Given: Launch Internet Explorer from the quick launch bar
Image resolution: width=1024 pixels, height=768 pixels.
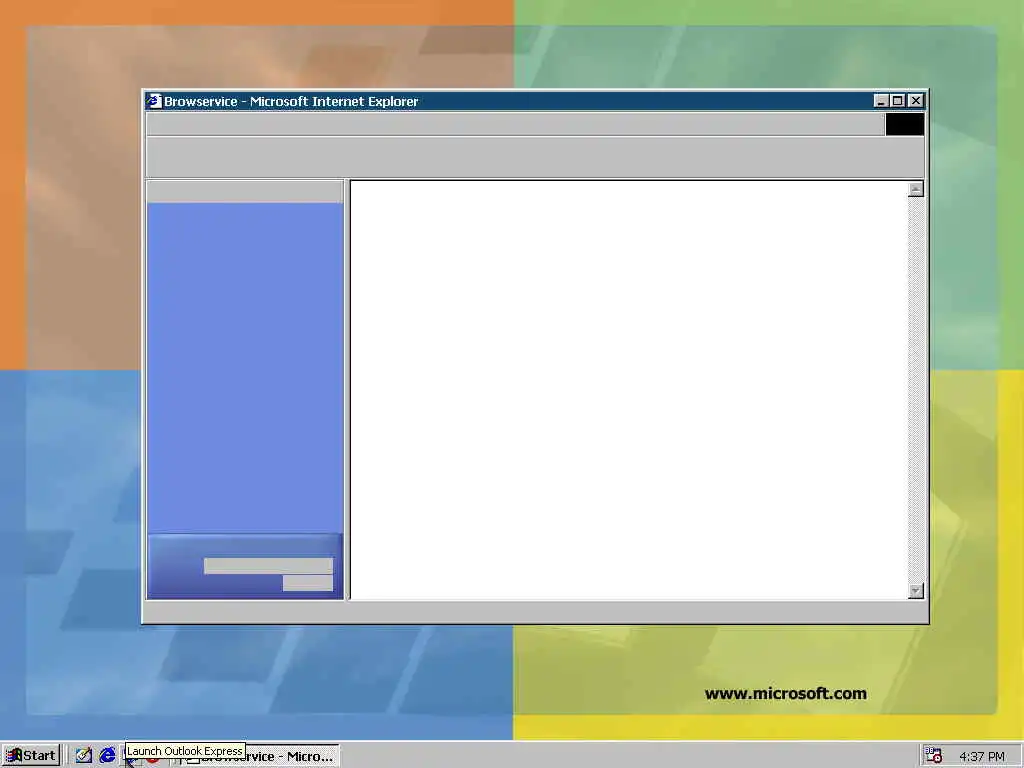Looking at the screenshot, I should (x=107, y=756).
